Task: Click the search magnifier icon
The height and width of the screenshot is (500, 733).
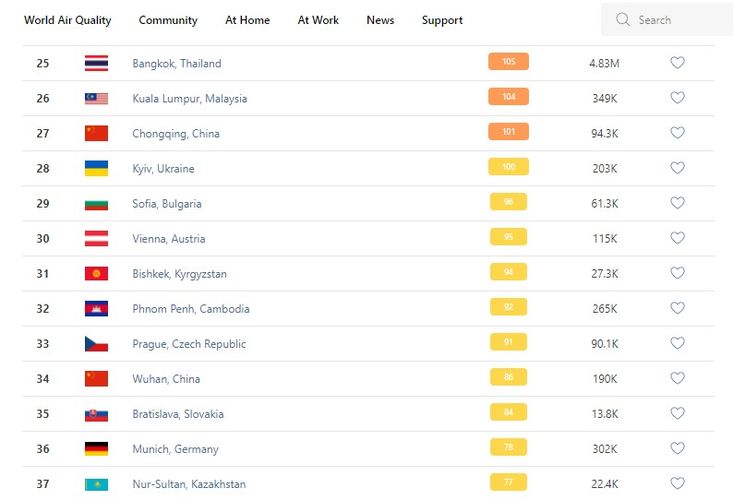Action: [623, 20]
